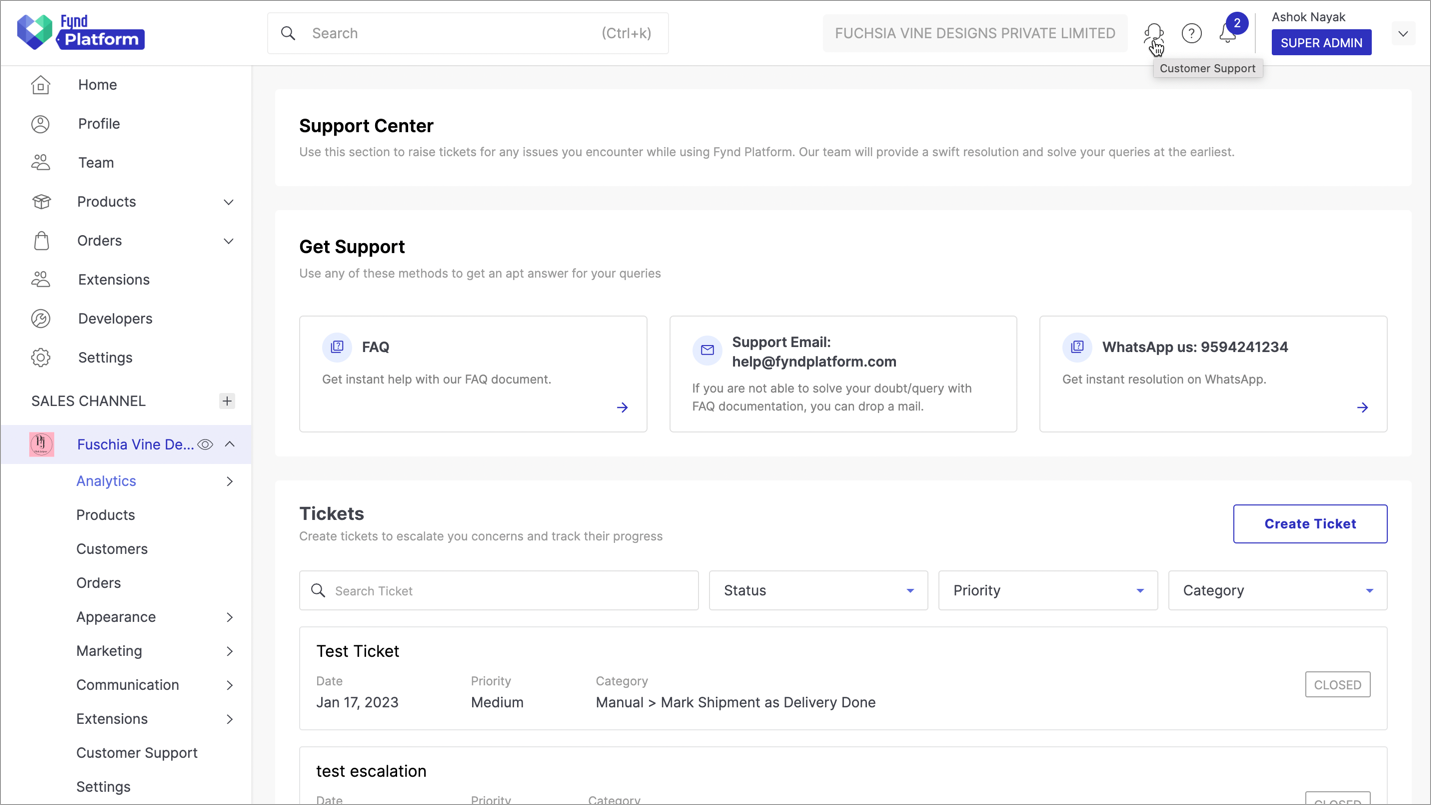Click the FAQ document icon

point(337,347)
